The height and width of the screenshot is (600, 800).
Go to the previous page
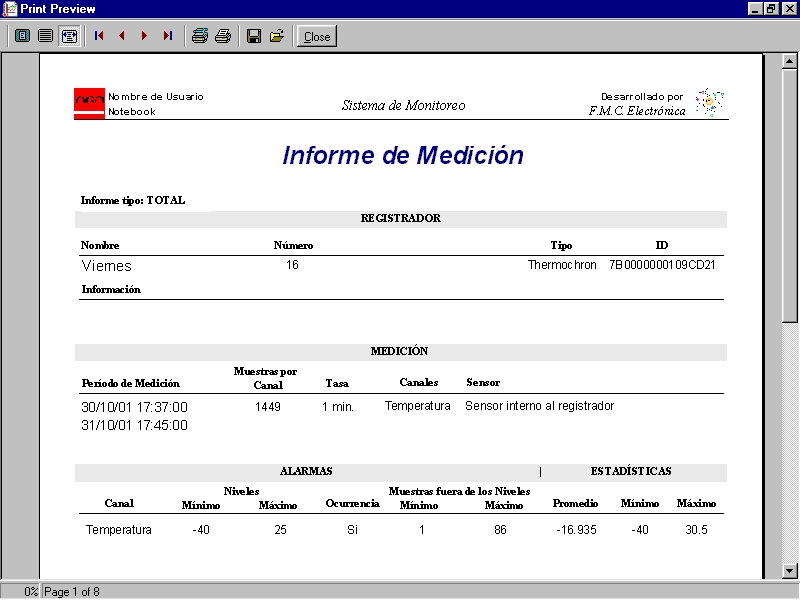[x=121, y=36]
